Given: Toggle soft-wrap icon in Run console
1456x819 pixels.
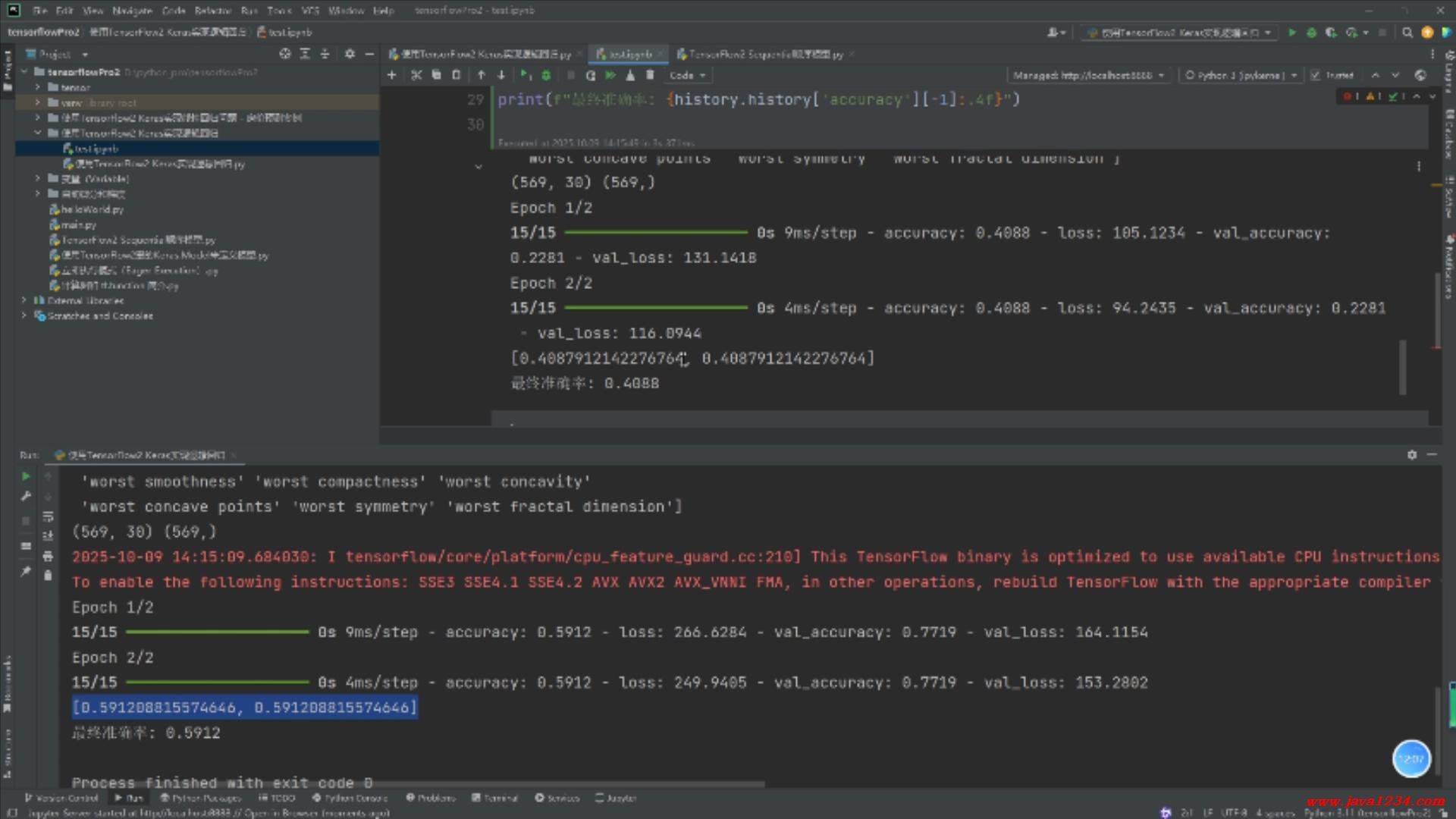Looking at the screenshot, I should pos(48,516).
